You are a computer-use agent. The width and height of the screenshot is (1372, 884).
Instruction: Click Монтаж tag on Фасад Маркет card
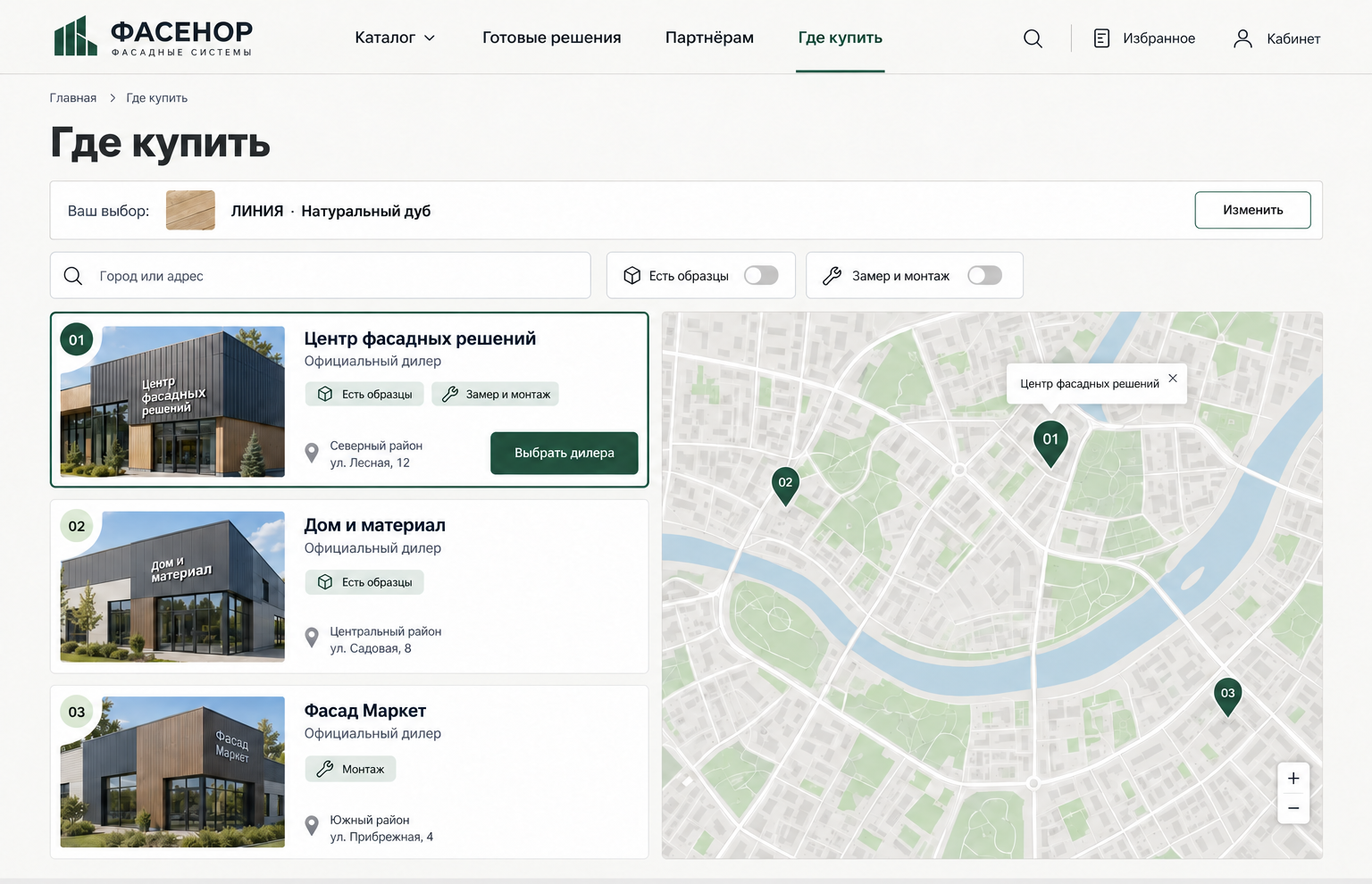(x=350, y=769)
